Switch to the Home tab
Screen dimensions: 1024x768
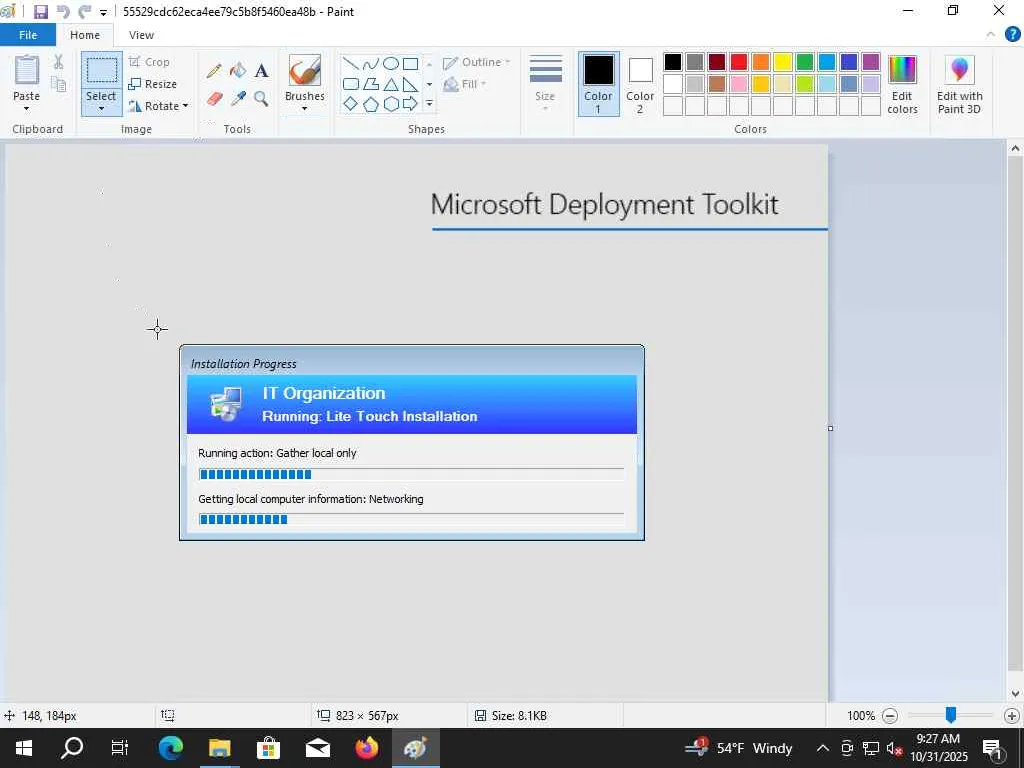point(85,35)
